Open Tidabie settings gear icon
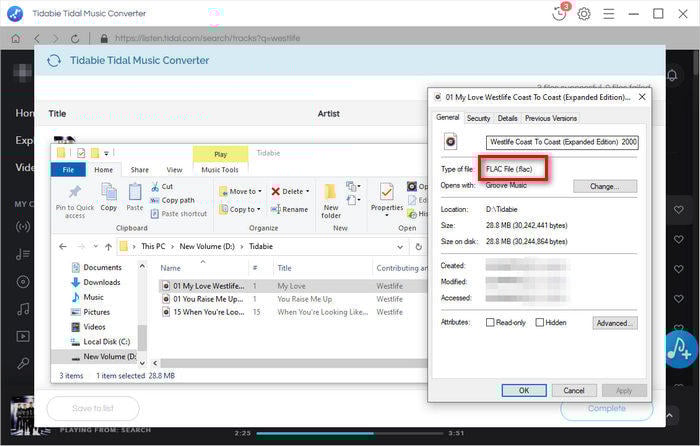 584,14
